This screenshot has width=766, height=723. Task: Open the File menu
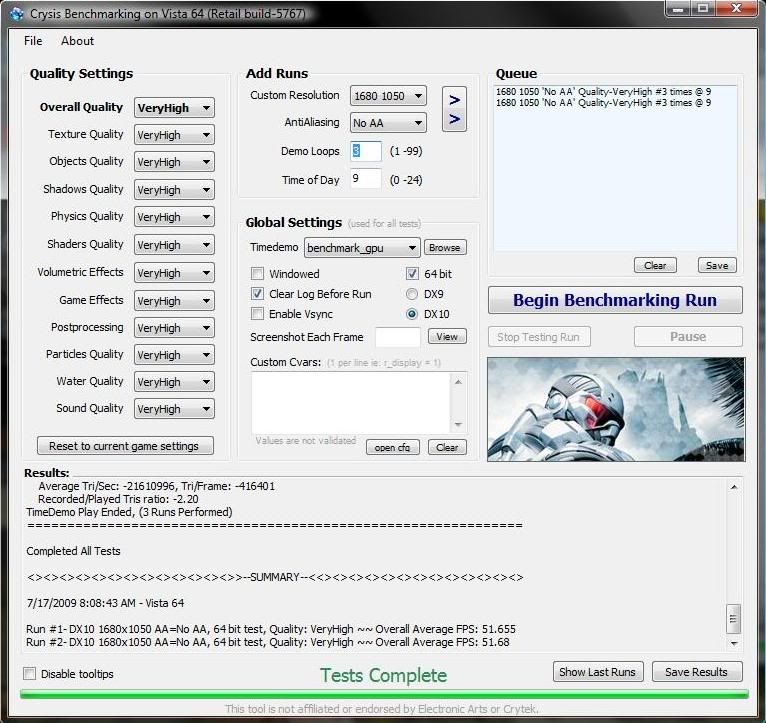pyautogui.click(x=33, y=41)
